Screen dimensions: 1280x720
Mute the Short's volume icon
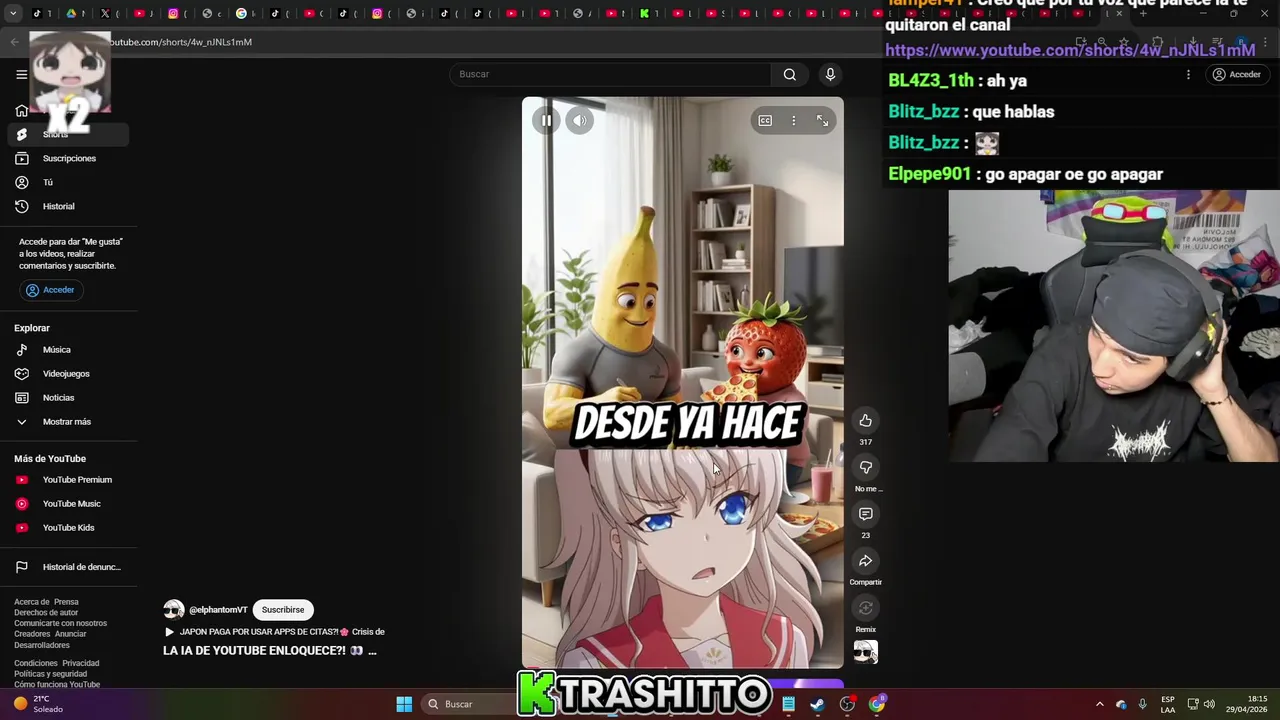pyautogui.click(x=580, y=121)
